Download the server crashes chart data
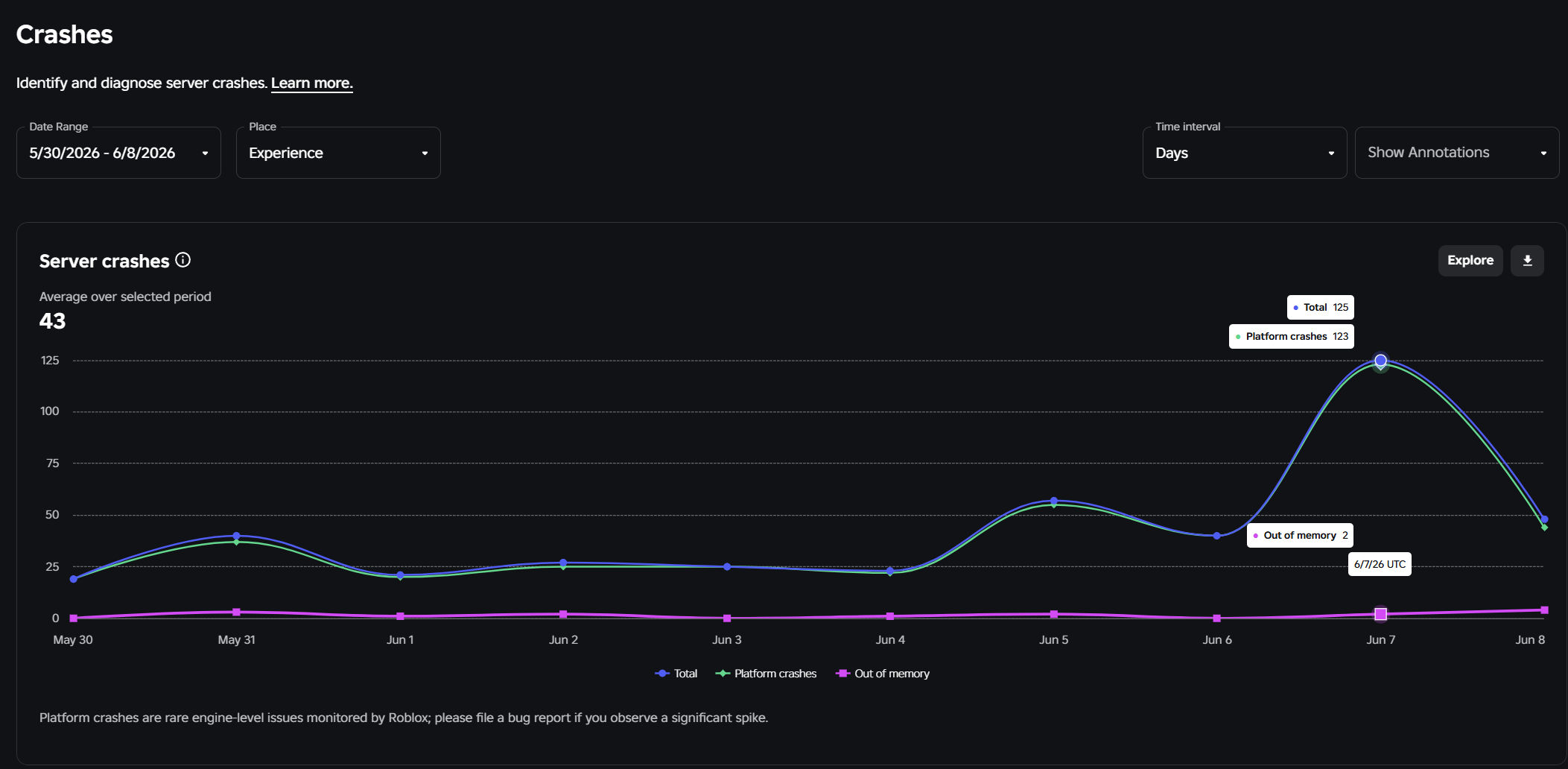The width and height of the screenshot is (1568, 769). tap(1527, 261)
